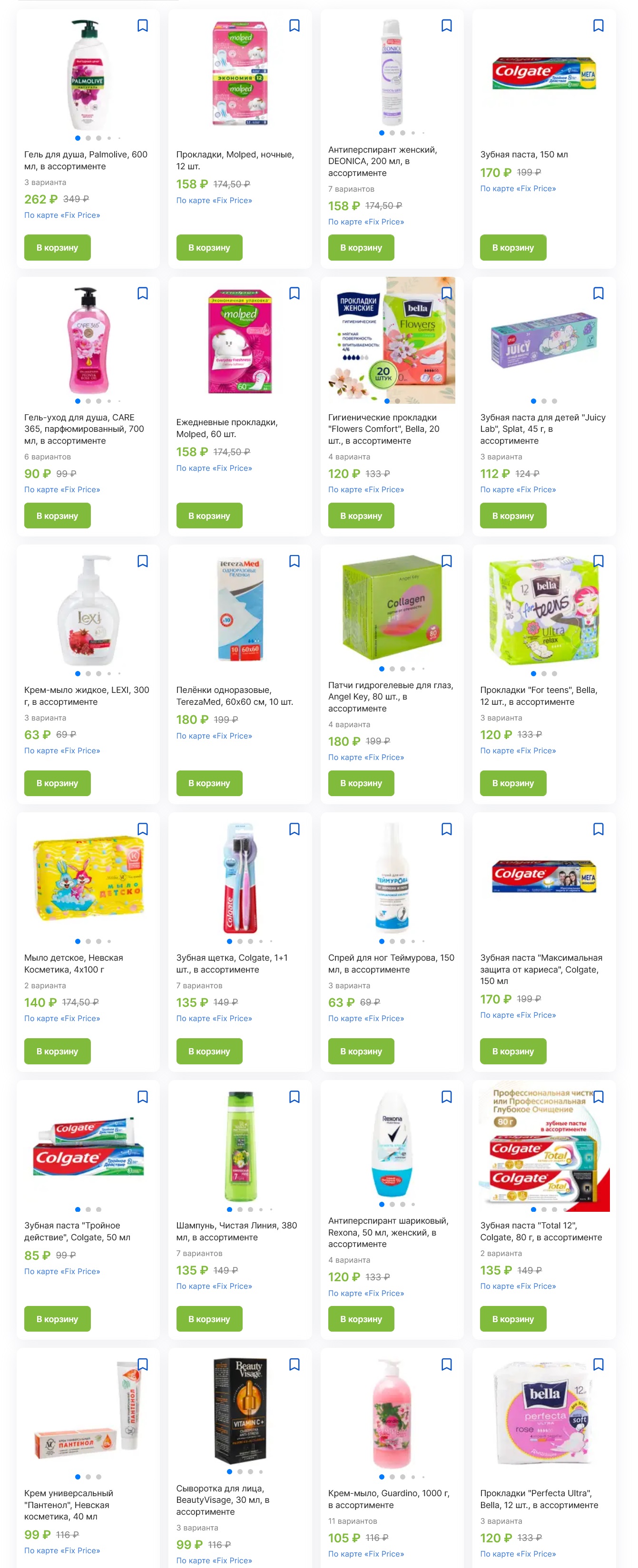Open Спрей для ног Теймурова product link
Viewport: 638px width, 1568px height.
click(x=391, y=964)
